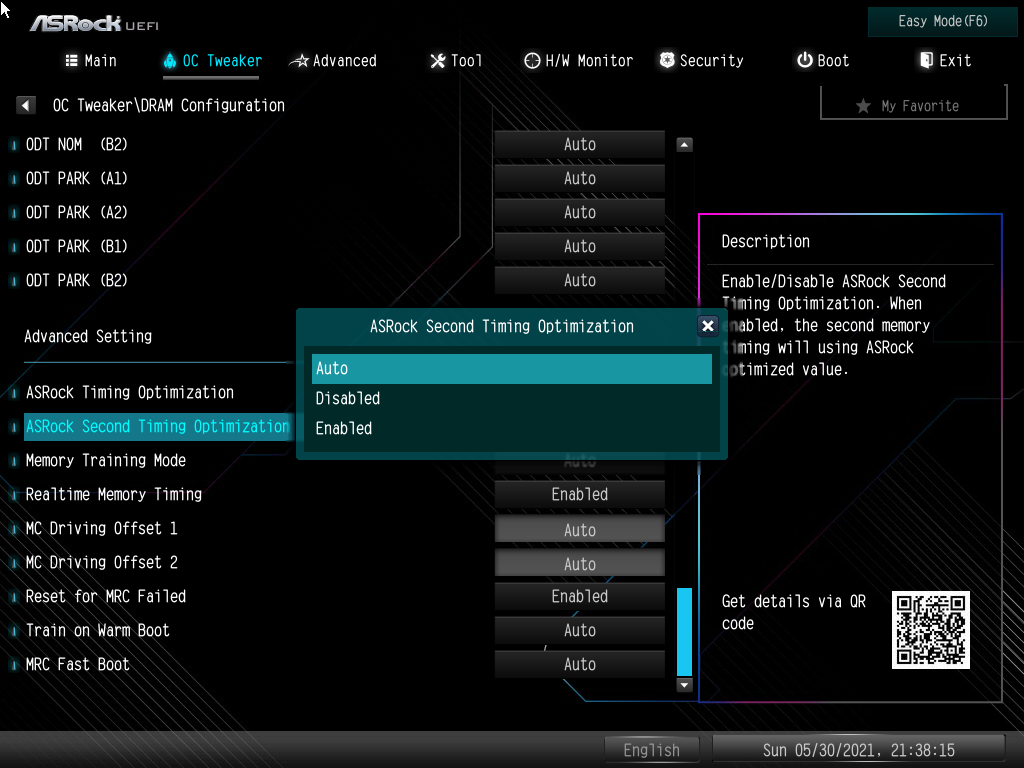Switch to Easy Mode (F6)
Screen dimensions: 1024x768
942,22
